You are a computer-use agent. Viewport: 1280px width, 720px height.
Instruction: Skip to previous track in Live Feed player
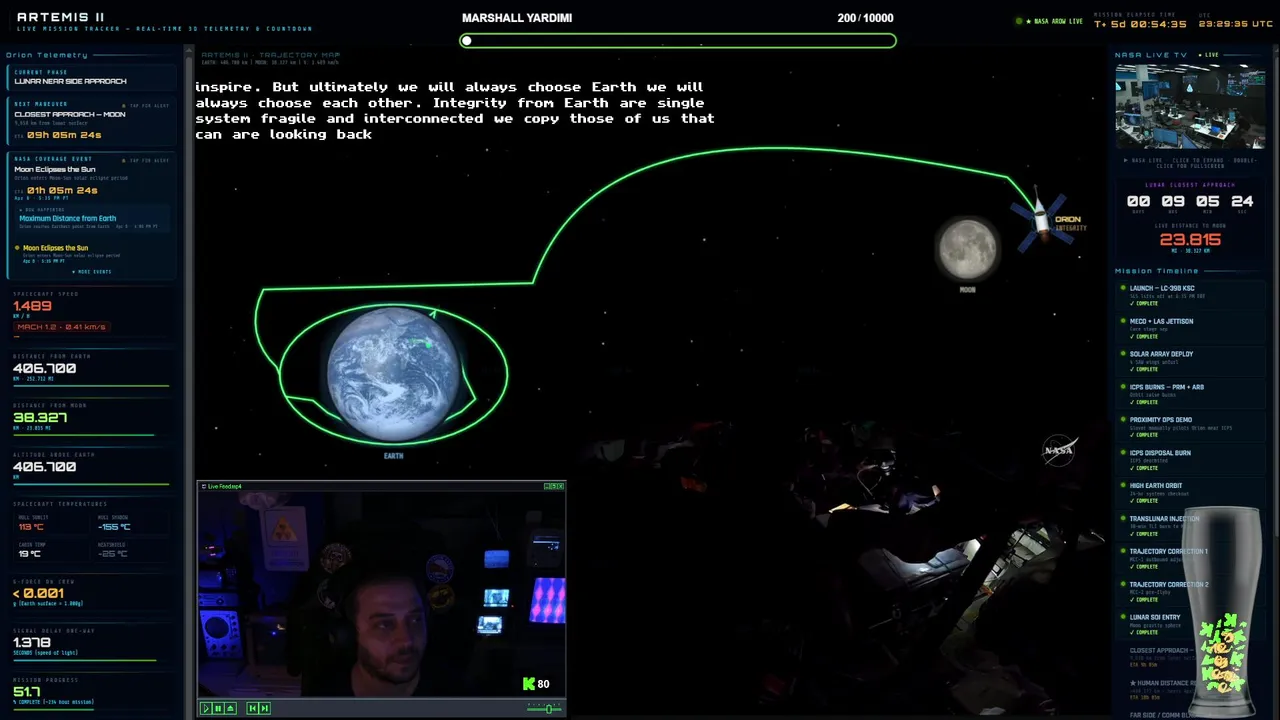[252, 708]
